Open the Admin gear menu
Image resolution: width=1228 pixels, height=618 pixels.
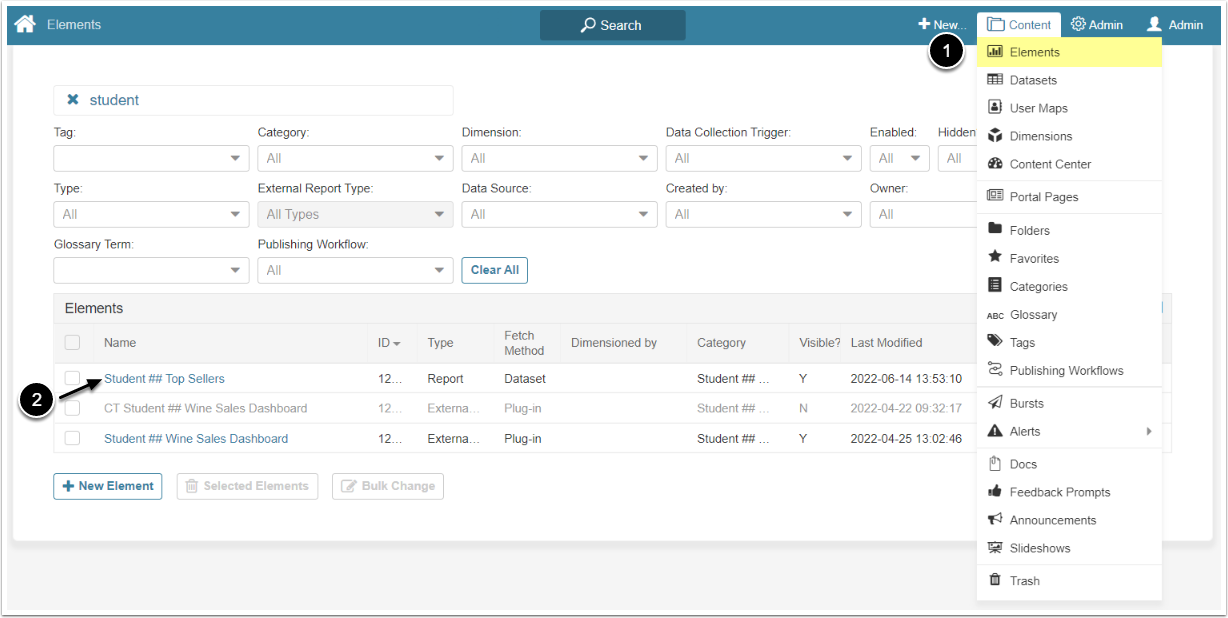[1097, 25]
